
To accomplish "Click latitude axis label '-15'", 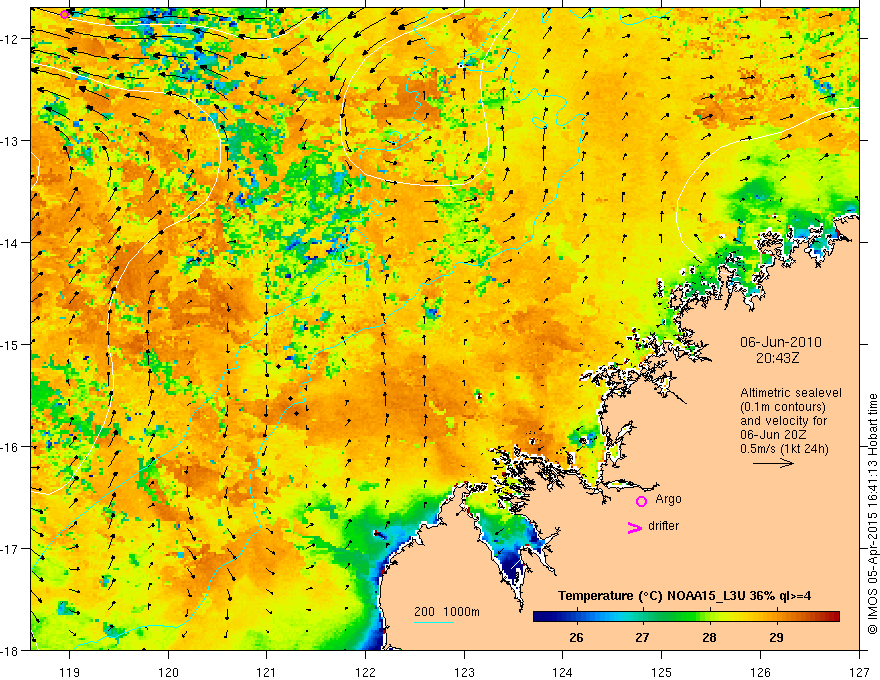I will pos(10,344).
